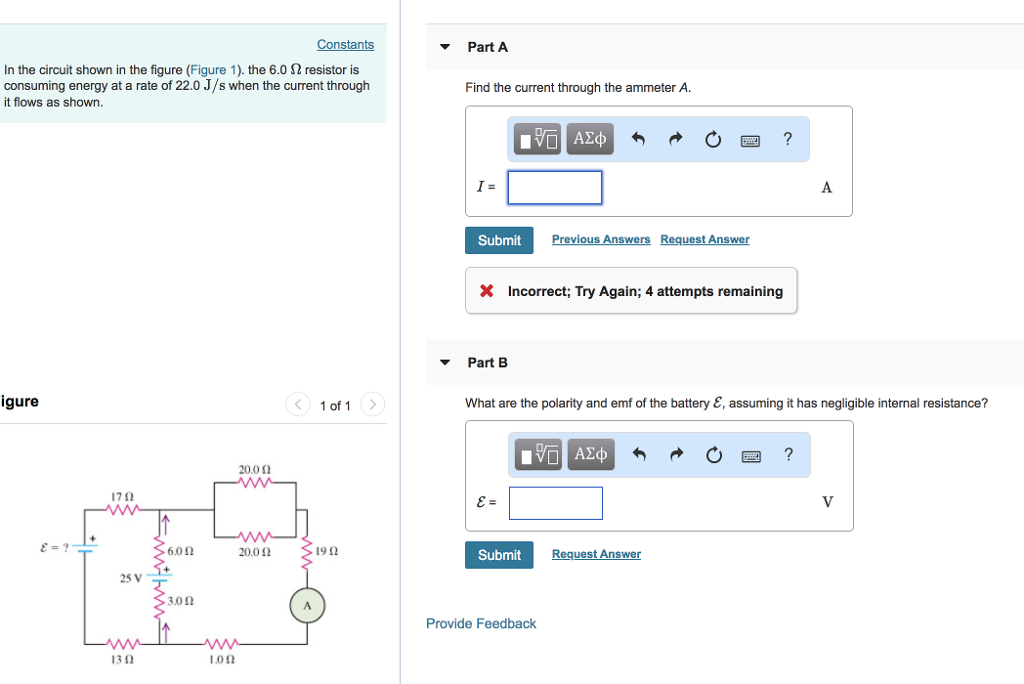1024x684 pixels.
Task: Click the help question mark in Part B toolbar
Action: [x=788, y=454]
